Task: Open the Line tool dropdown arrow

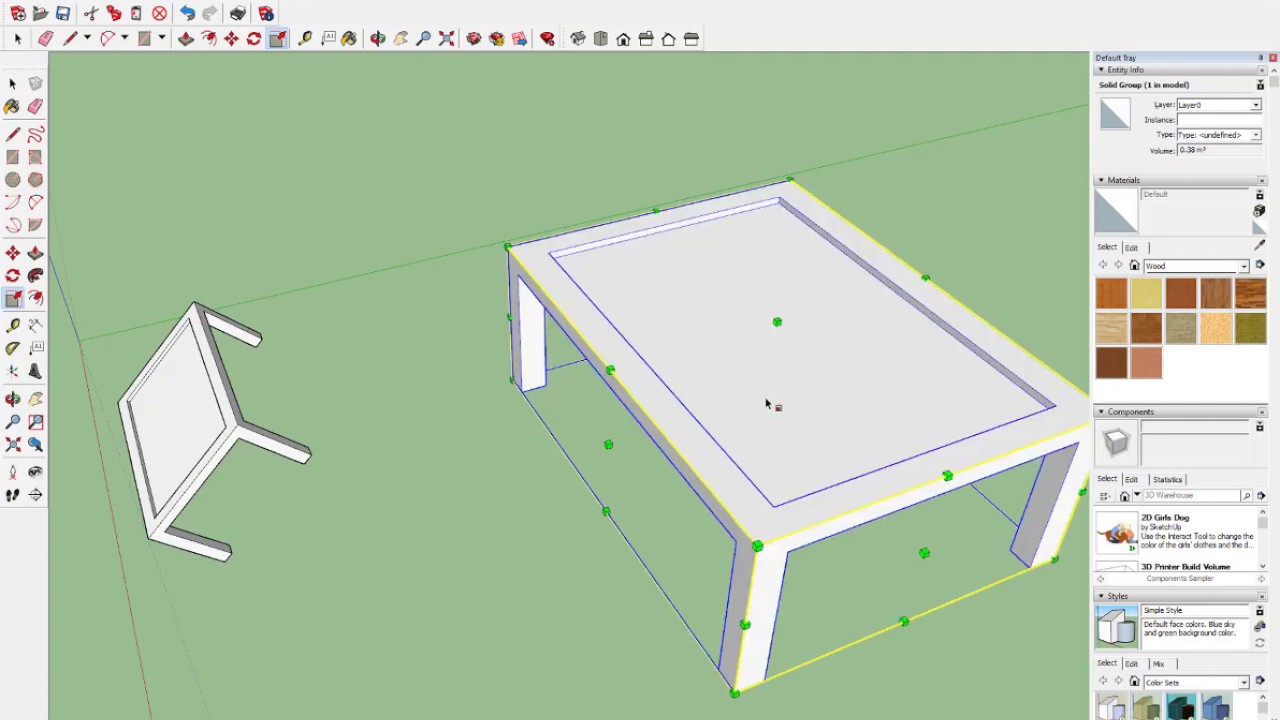Action: [87, 38]
